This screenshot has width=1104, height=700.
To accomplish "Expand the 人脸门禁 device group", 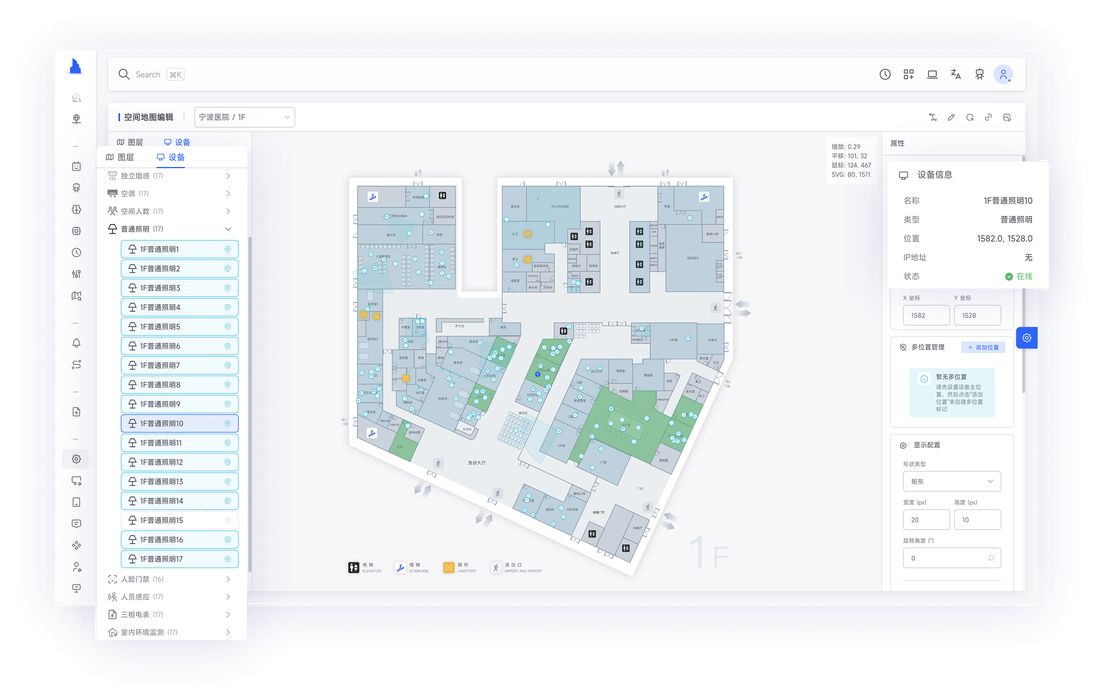I will click(228, 579).
